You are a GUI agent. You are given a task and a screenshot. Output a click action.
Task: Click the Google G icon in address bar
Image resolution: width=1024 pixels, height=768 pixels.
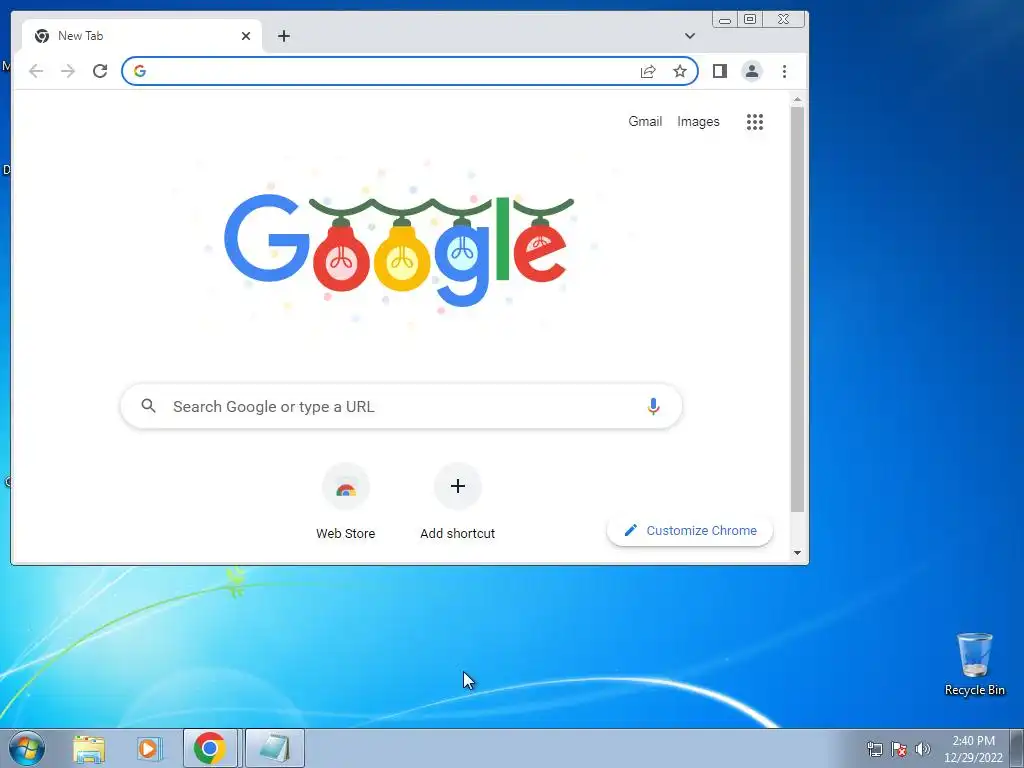click(x=140, y=71)
